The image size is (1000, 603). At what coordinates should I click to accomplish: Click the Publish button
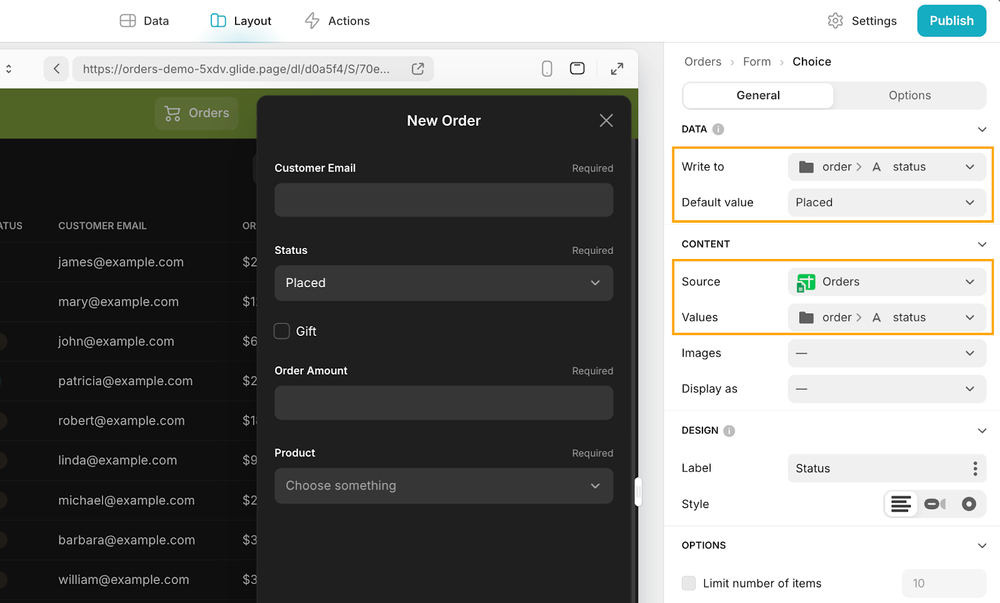click(951, 20)
